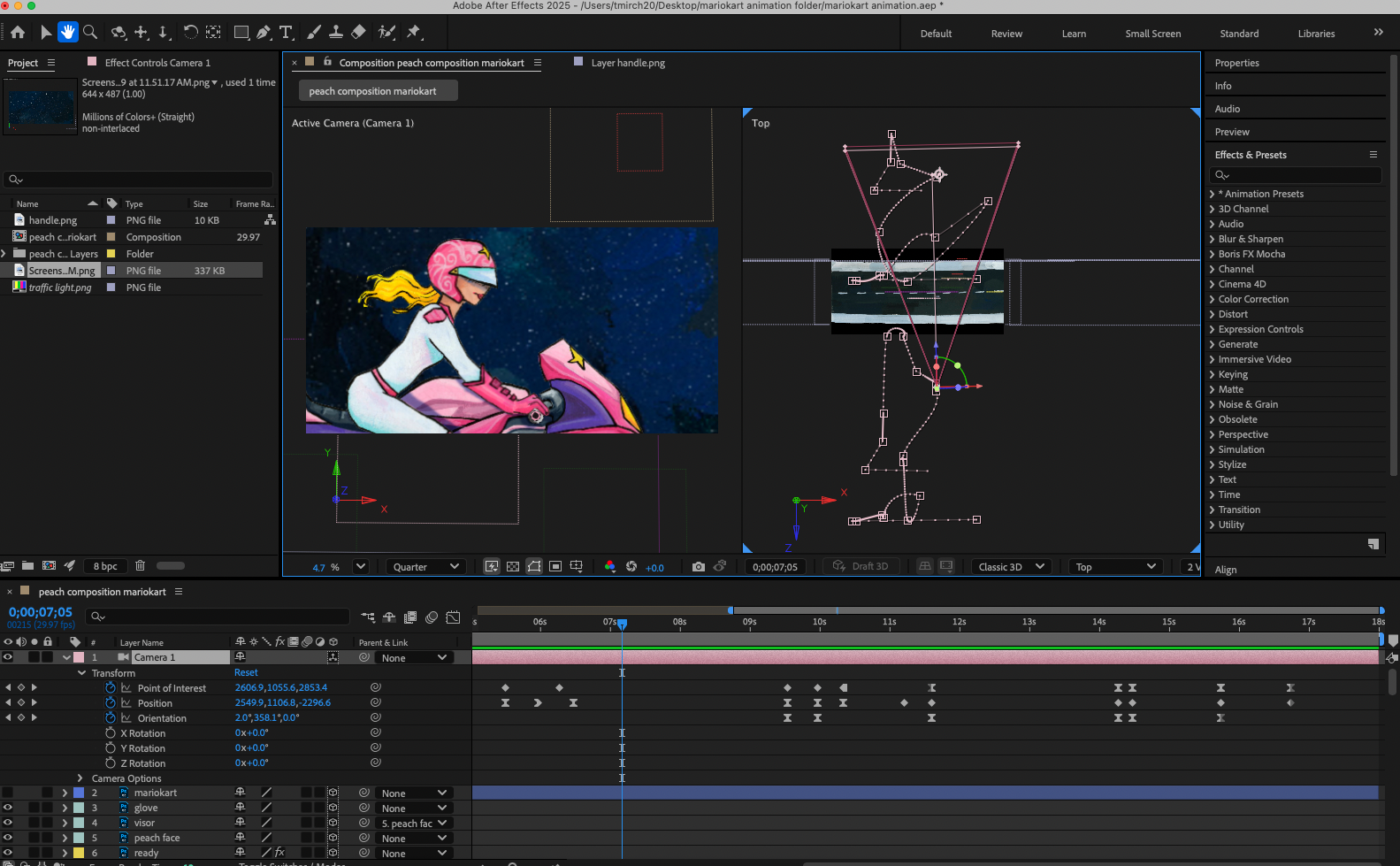Select the Pan camera tool
The height and width of the screenshot is (866, 1400).
coord(142,33)
